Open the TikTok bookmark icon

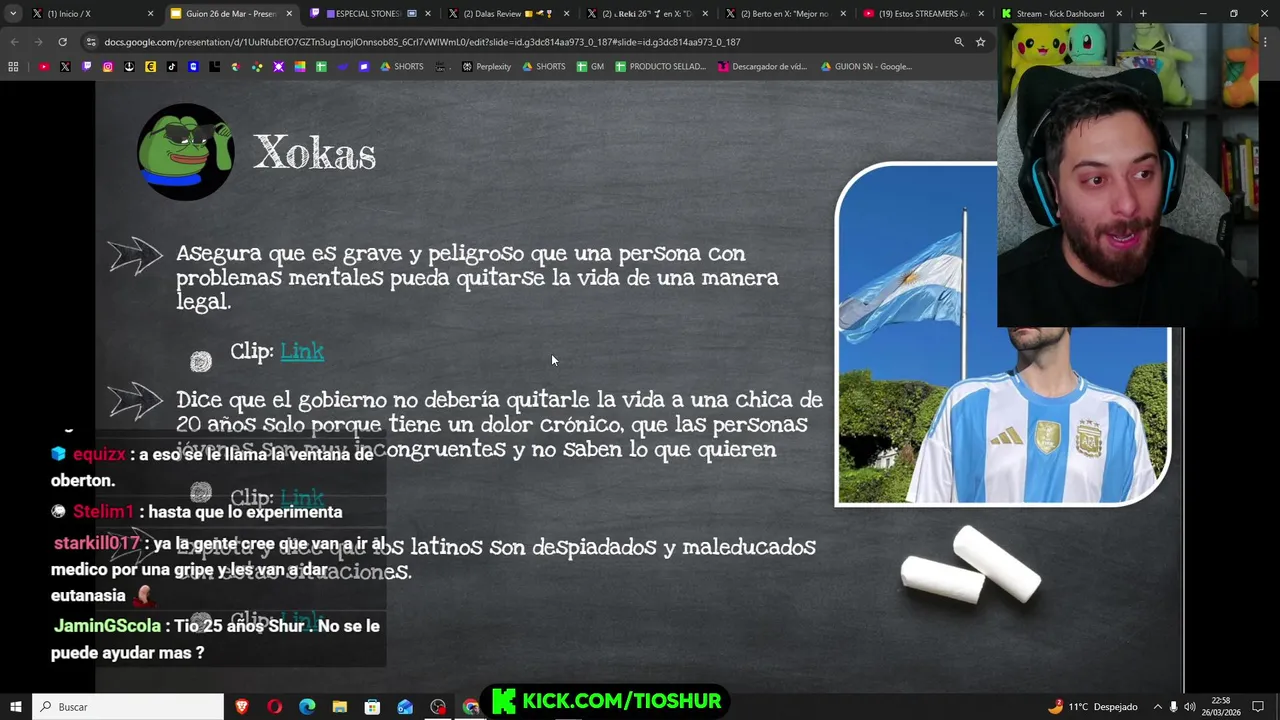tap(172, 67)
